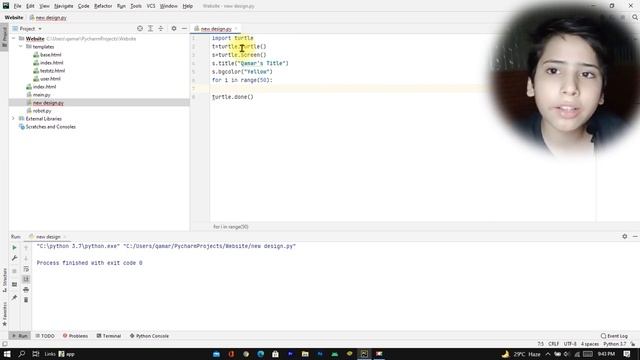Screen dimensions: 640x360
Task: Click the expand all icon in Project panel
Action: pyautogui.click(x=150, y=29)
